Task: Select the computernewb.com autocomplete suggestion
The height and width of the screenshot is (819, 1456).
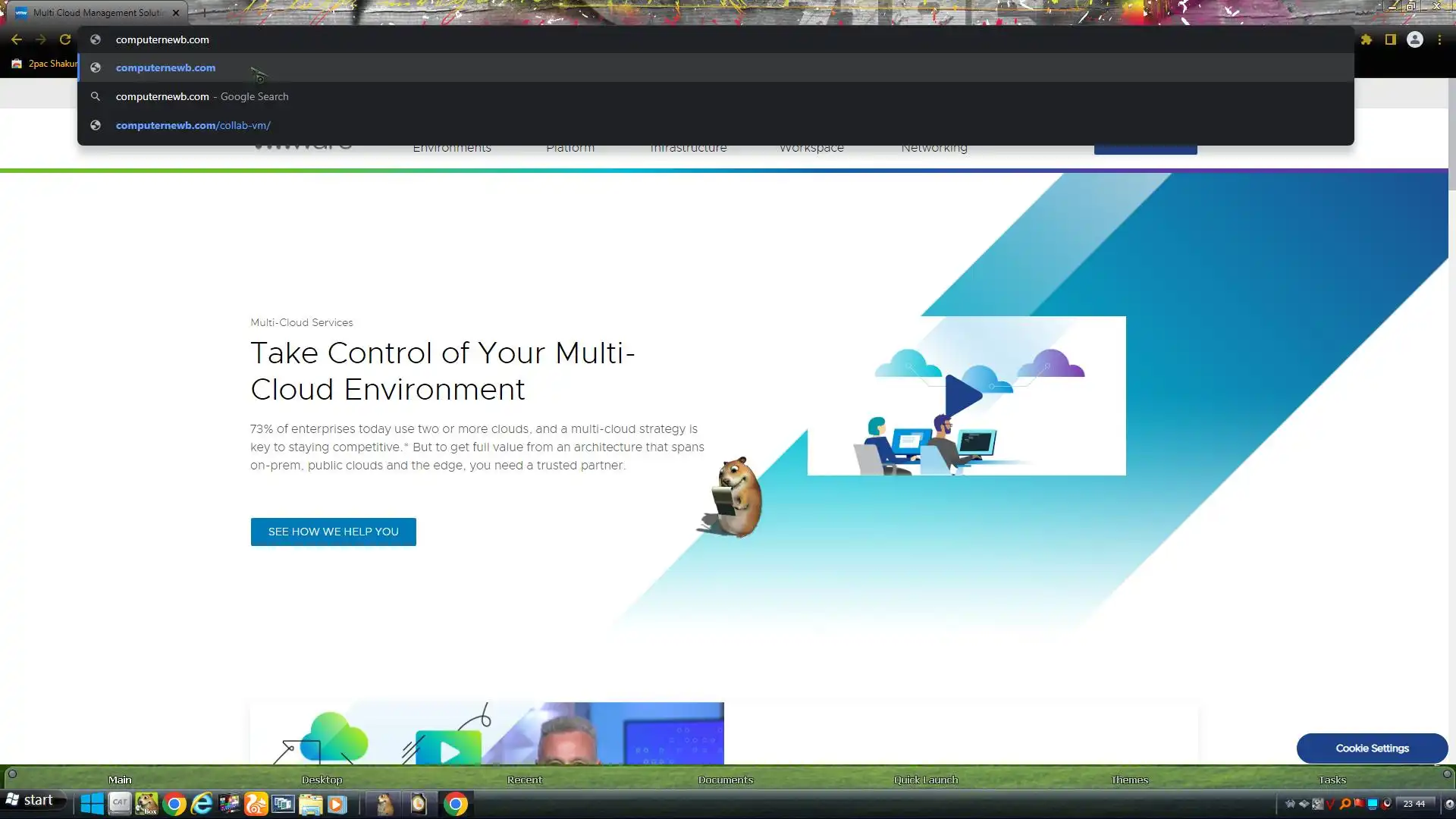Action: pyautogui.click(x=165, y=67)
